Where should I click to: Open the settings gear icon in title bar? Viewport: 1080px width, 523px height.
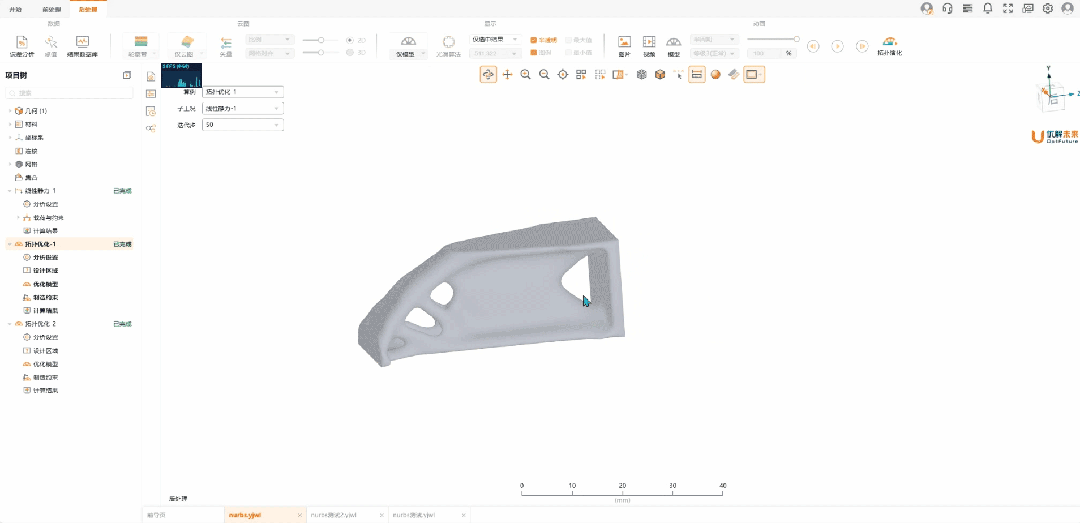[1048, 8]
